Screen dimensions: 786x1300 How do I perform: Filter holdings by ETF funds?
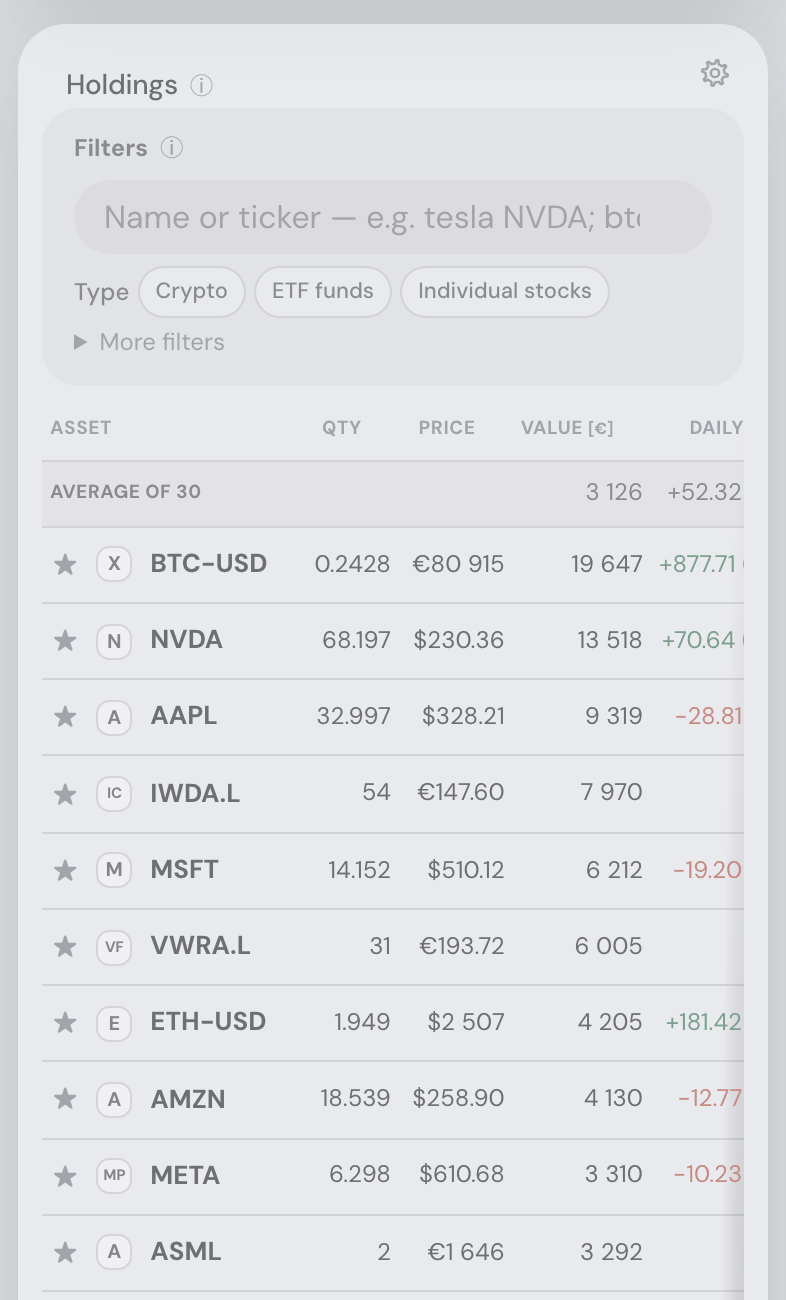coord(323,292)
